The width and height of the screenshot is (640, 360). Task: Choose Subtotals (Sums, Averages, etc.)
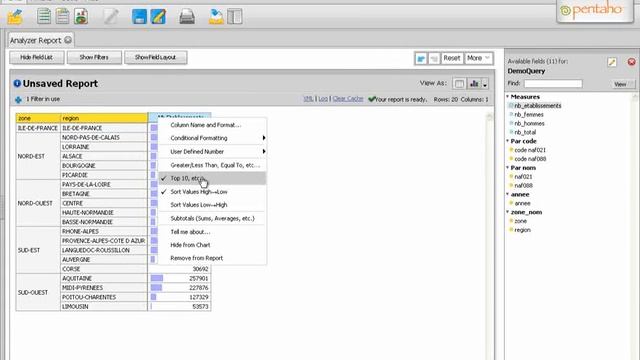coord(212,218)
